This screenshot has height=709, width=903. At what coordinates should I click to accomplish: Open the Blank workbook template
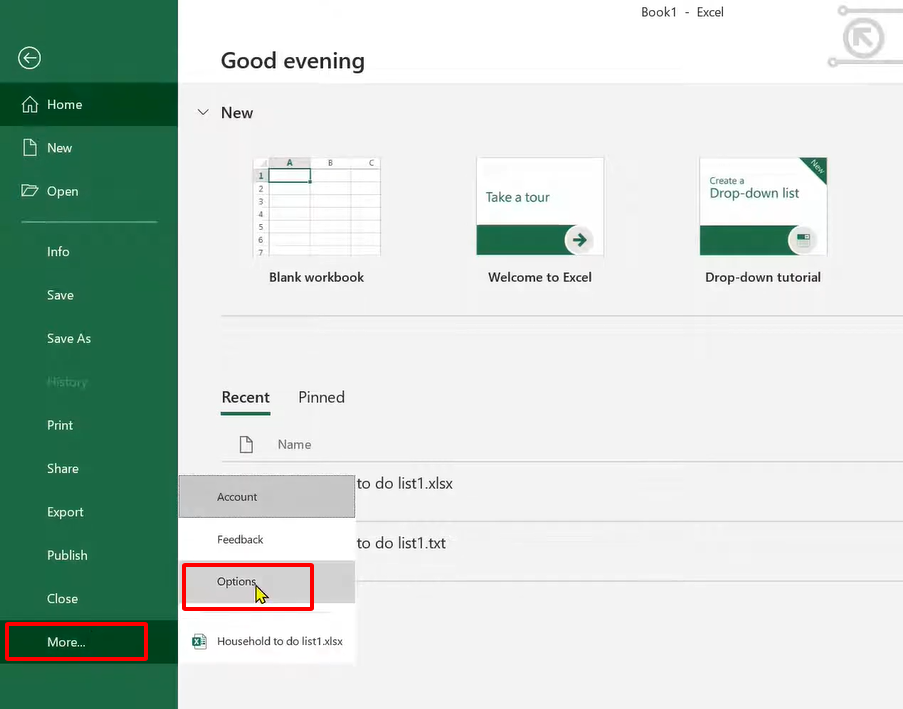(x=317, y=206)
